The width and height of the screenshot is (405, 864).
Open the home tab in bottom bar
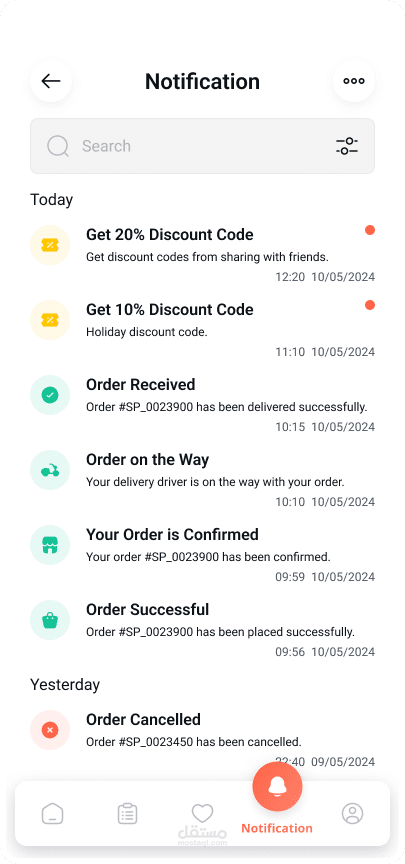[52, 813]
